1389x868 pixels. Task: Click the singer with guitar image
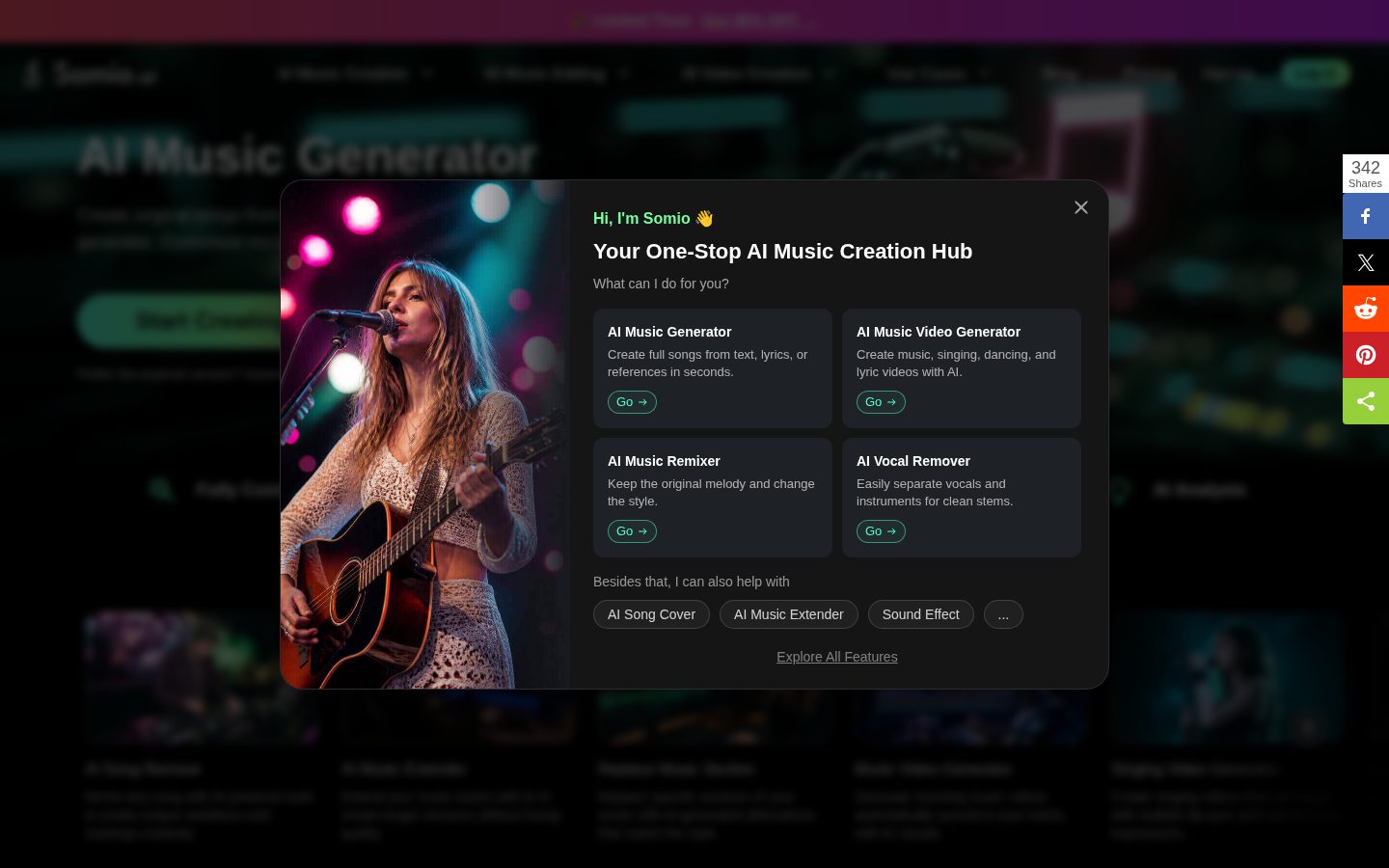point(424,434)
